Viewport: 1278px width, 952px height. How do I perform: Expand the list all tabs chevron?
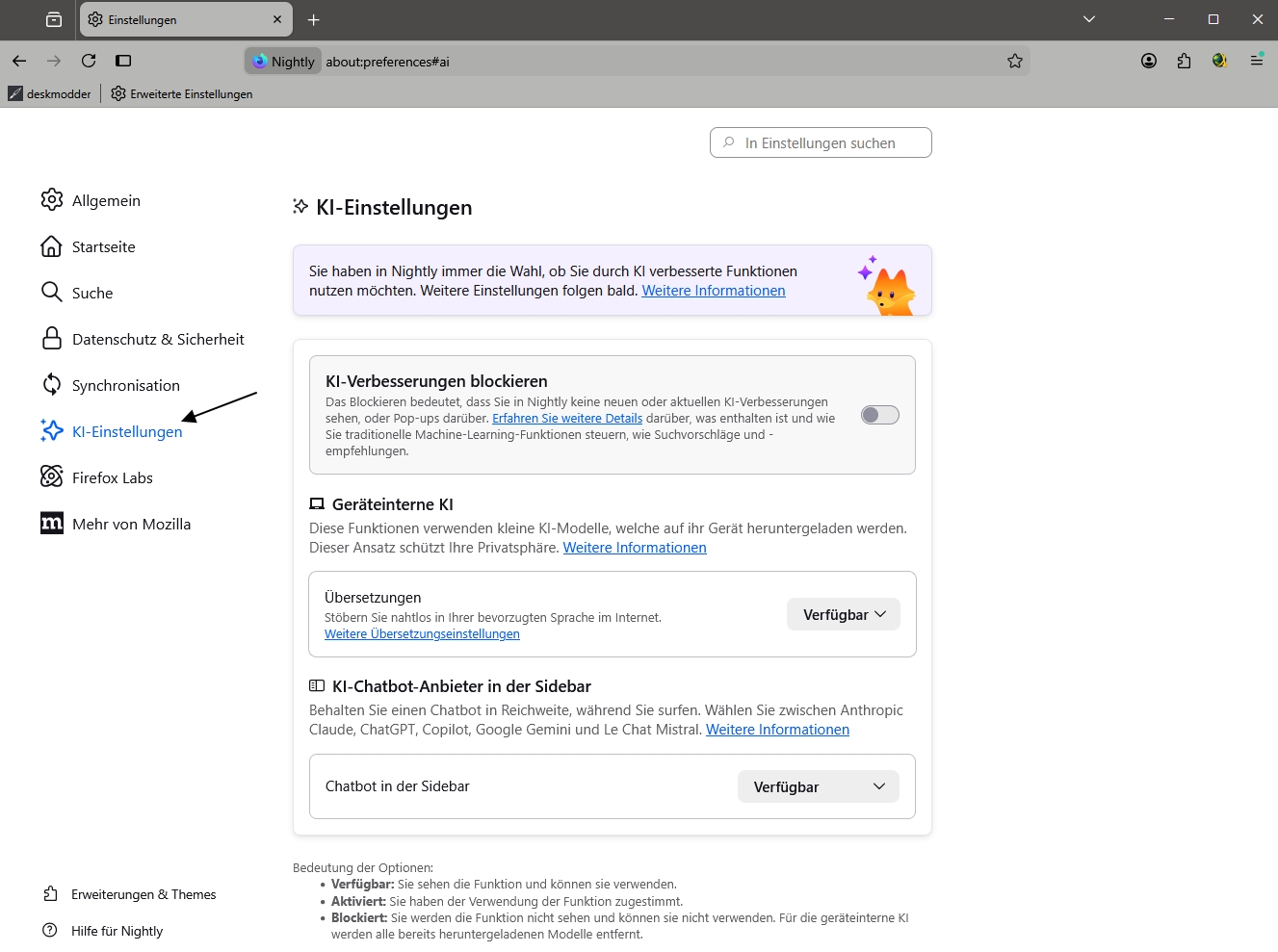pos(1089,19)
